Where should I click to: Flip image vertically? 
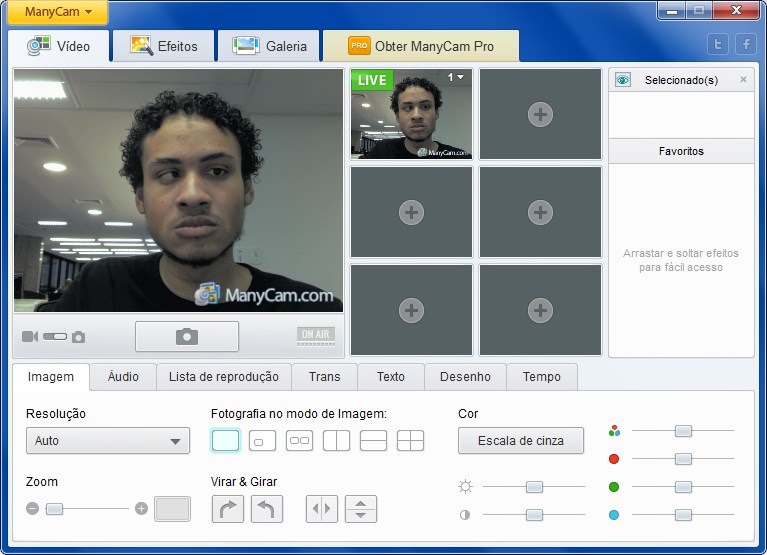[x=361, y=509]
